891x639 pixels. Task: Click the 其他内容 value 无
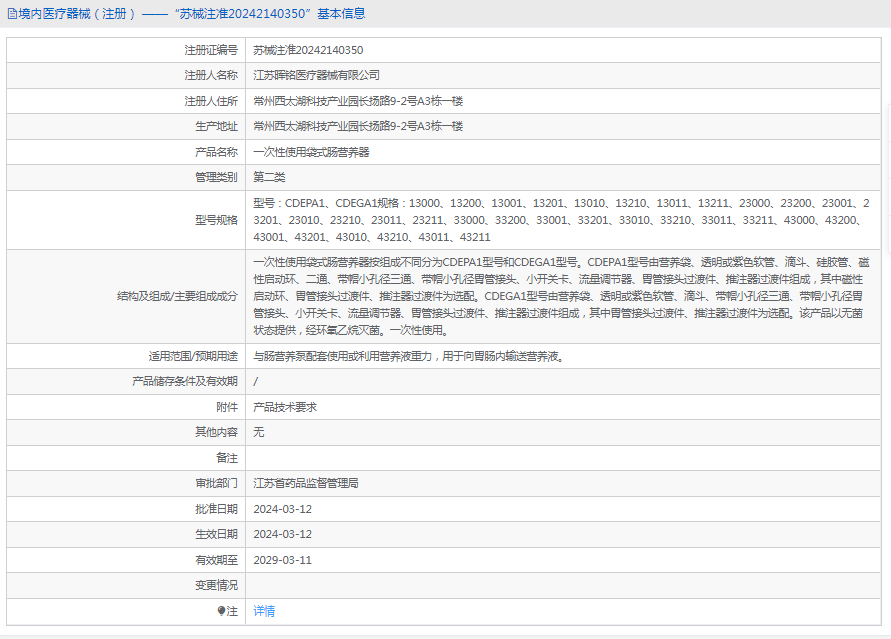[259, 432]
